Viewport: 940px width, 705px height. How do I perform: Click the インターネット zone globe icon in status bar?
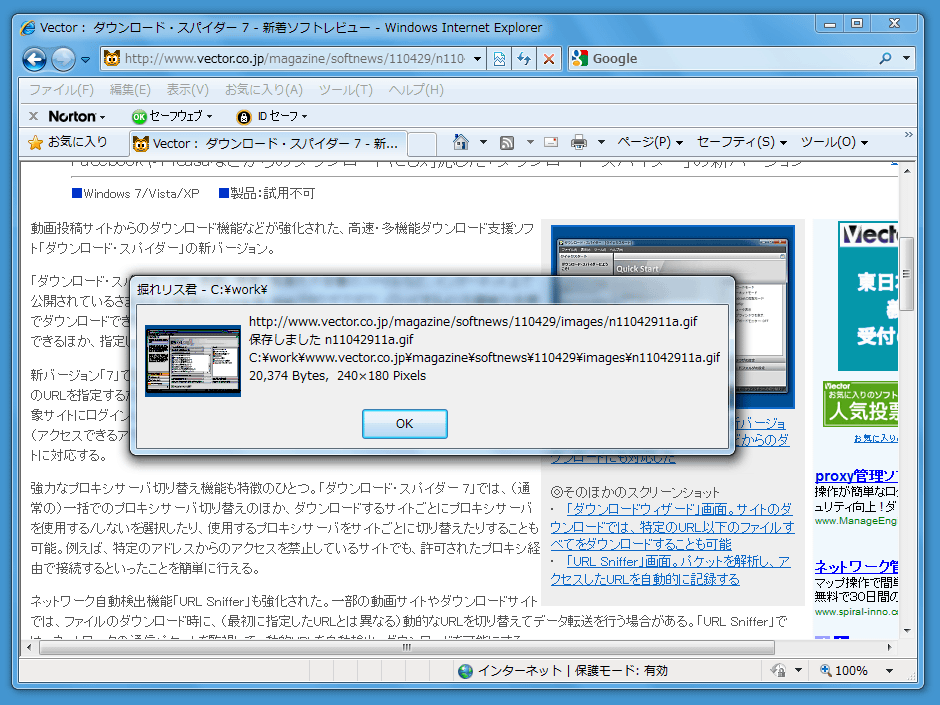point(465,671)
